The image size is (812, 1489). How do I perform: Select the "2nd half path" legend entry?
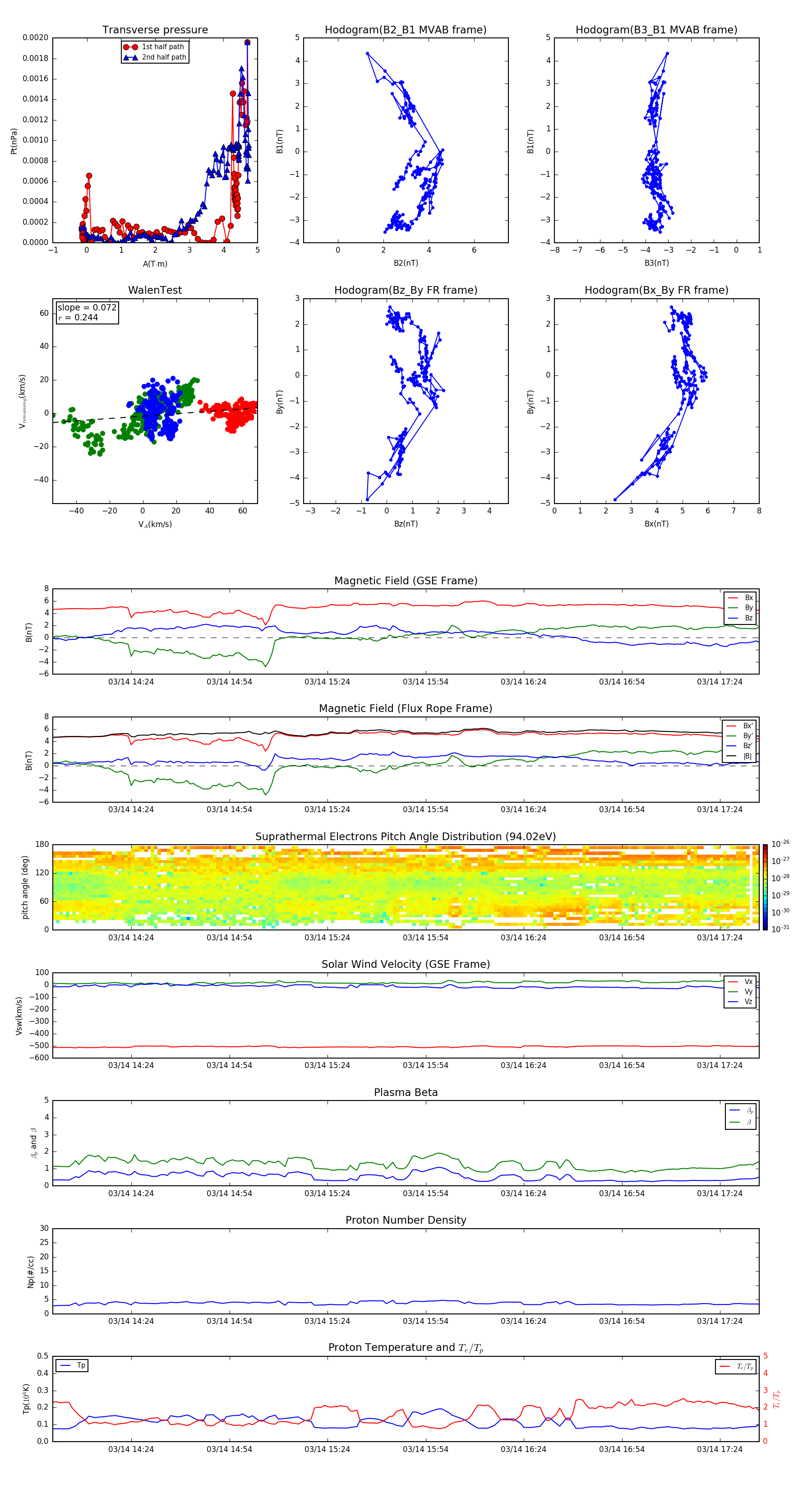154,57
